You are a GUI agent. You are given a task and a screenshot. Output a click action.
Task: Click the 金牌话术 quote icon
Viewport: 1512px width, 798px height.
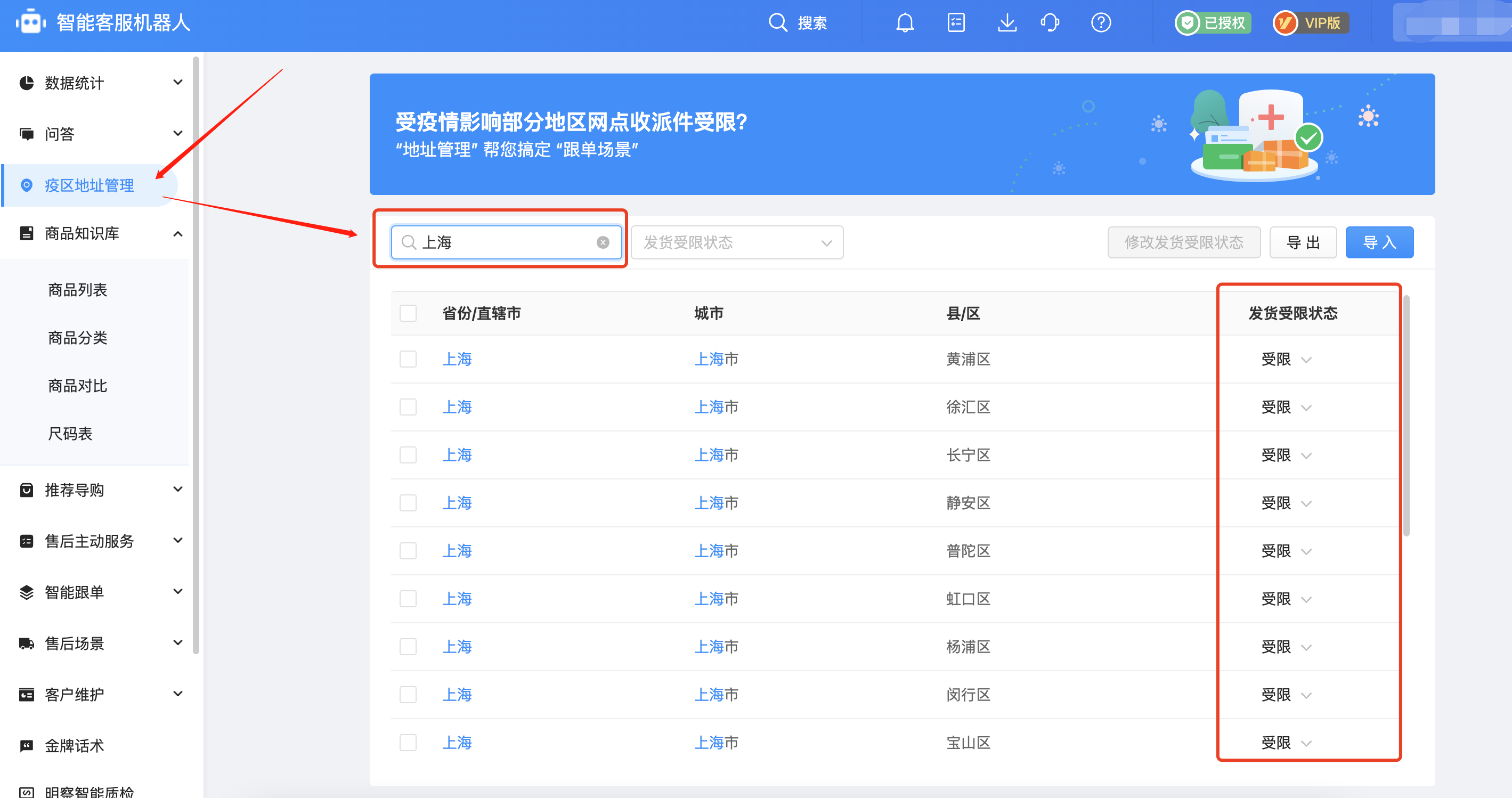(x=27, y=745)
